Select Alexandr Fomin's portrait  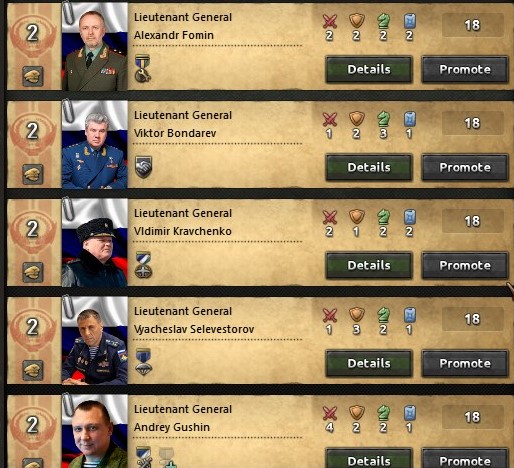click(x=95, y=47)
